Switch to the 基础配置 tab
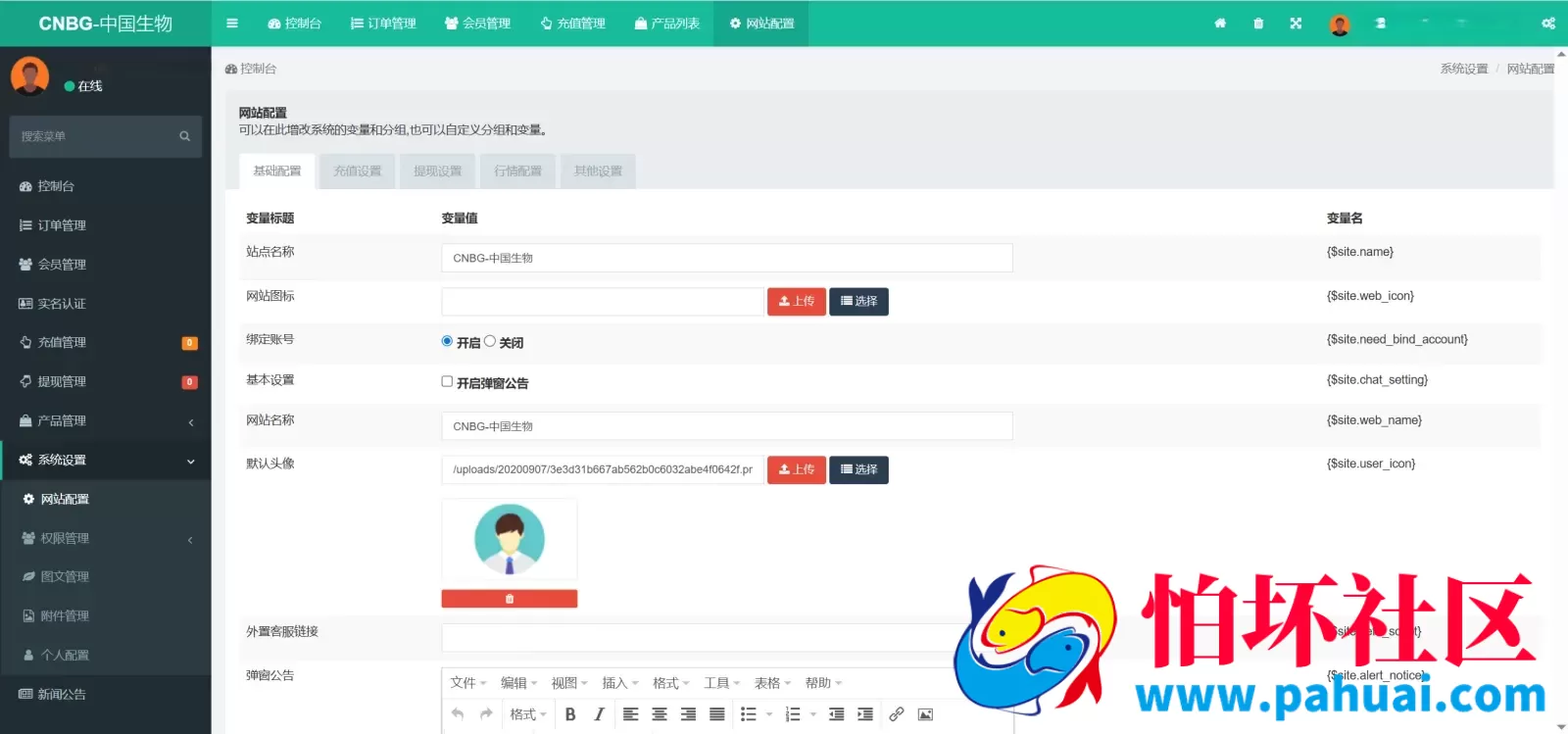 point(277,171)
